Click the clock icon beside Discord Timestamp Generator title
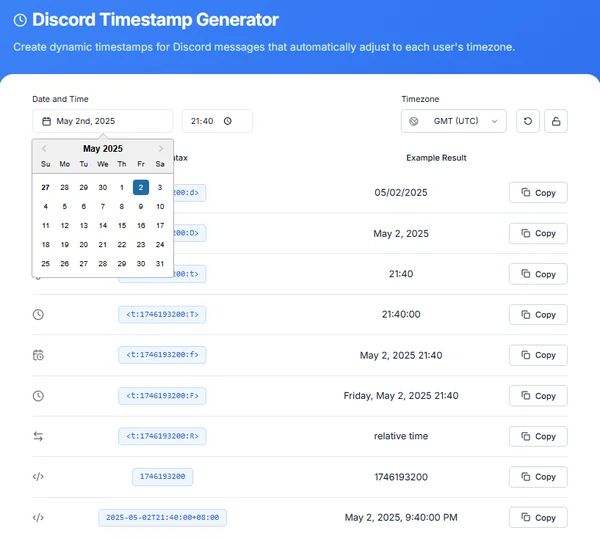 point(20,20)
